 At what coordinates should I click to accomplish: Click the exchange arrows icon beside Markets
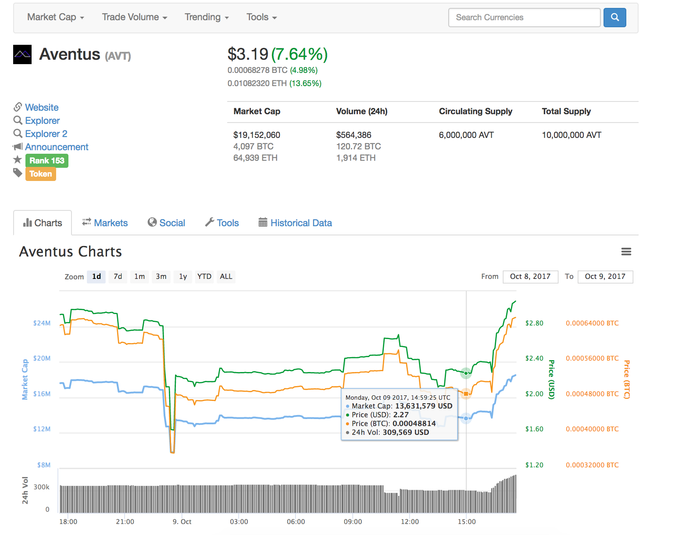pos(87,222)
